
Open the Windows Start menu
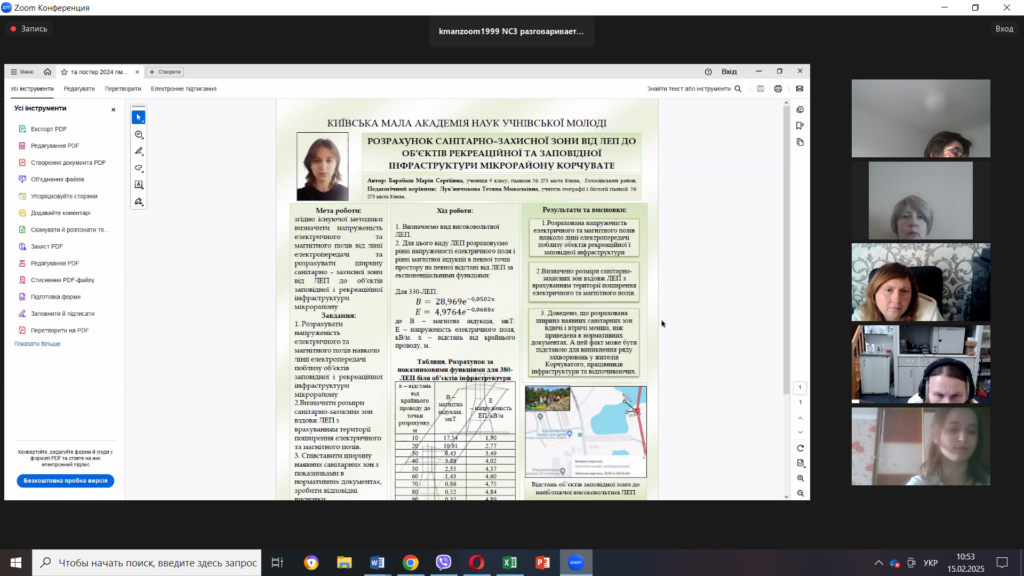click(16, 562)
